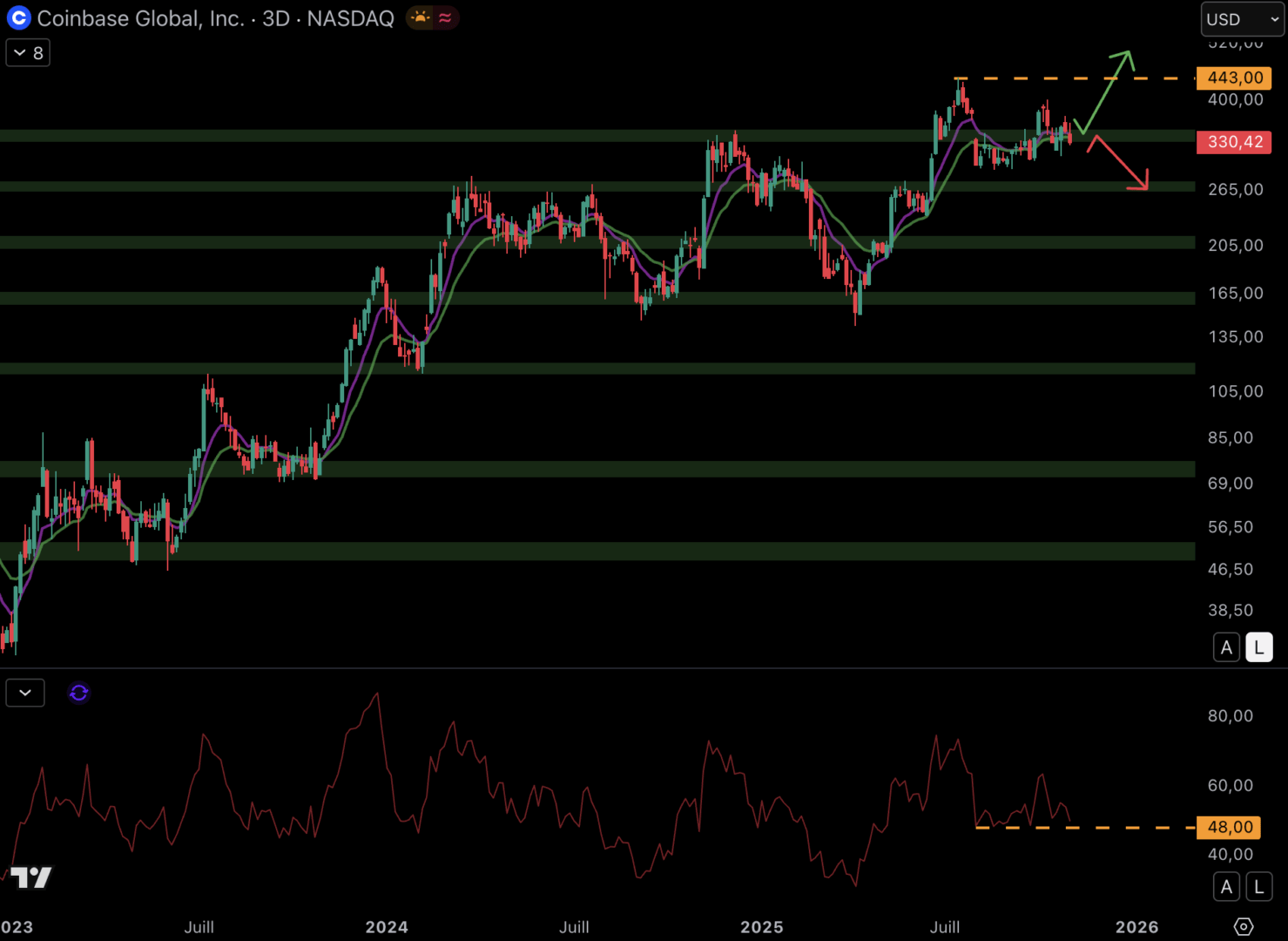Expand the oscillator pane legend chevron

tap(25, 693)
